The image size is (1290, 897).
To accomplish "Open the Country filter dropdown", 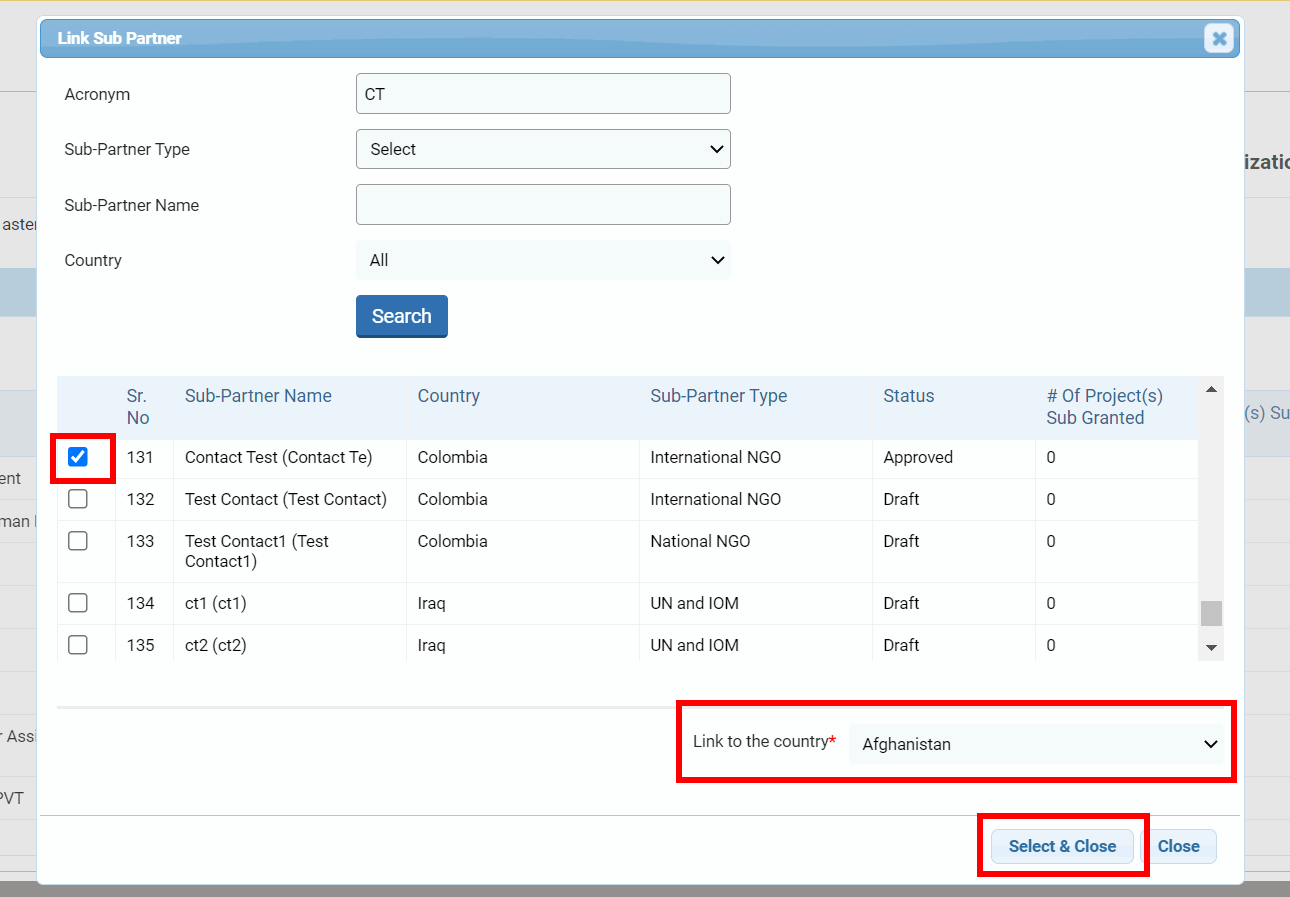I will (x=543, y=260).
